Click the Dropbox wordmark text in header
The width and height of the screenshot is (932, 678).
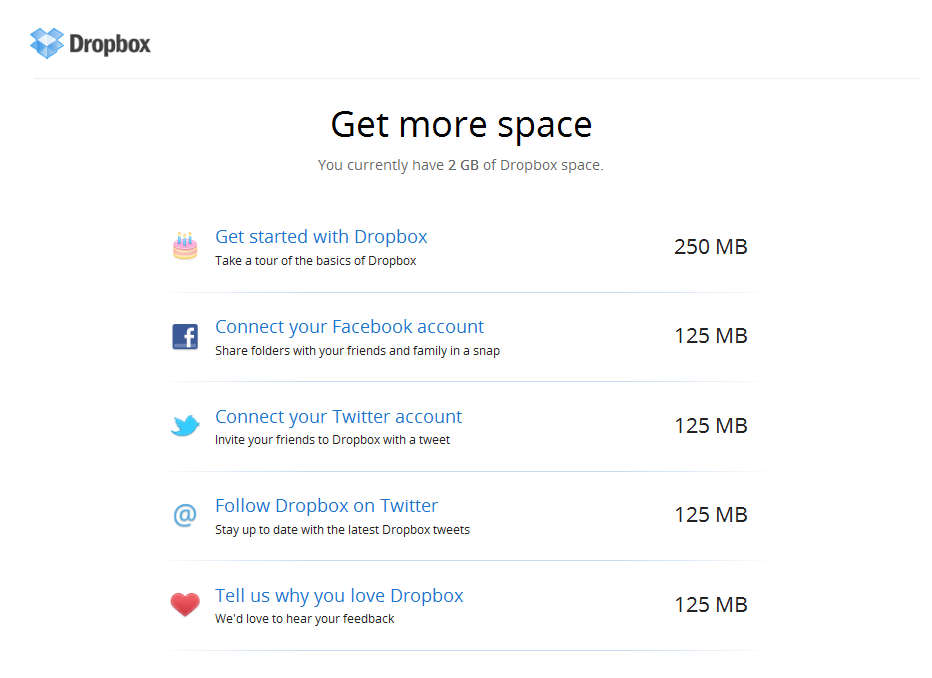(110, 44)
